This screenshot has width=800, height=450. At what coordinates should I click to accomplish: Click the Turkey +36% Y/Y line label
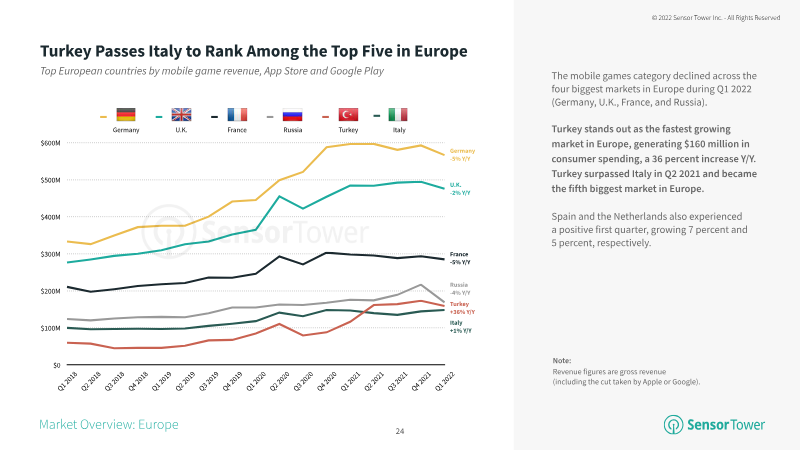coord(461,307)
